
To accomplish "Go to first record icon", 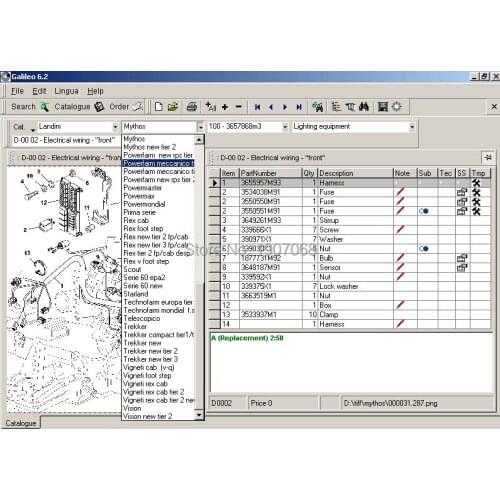I will click(257, 107).
